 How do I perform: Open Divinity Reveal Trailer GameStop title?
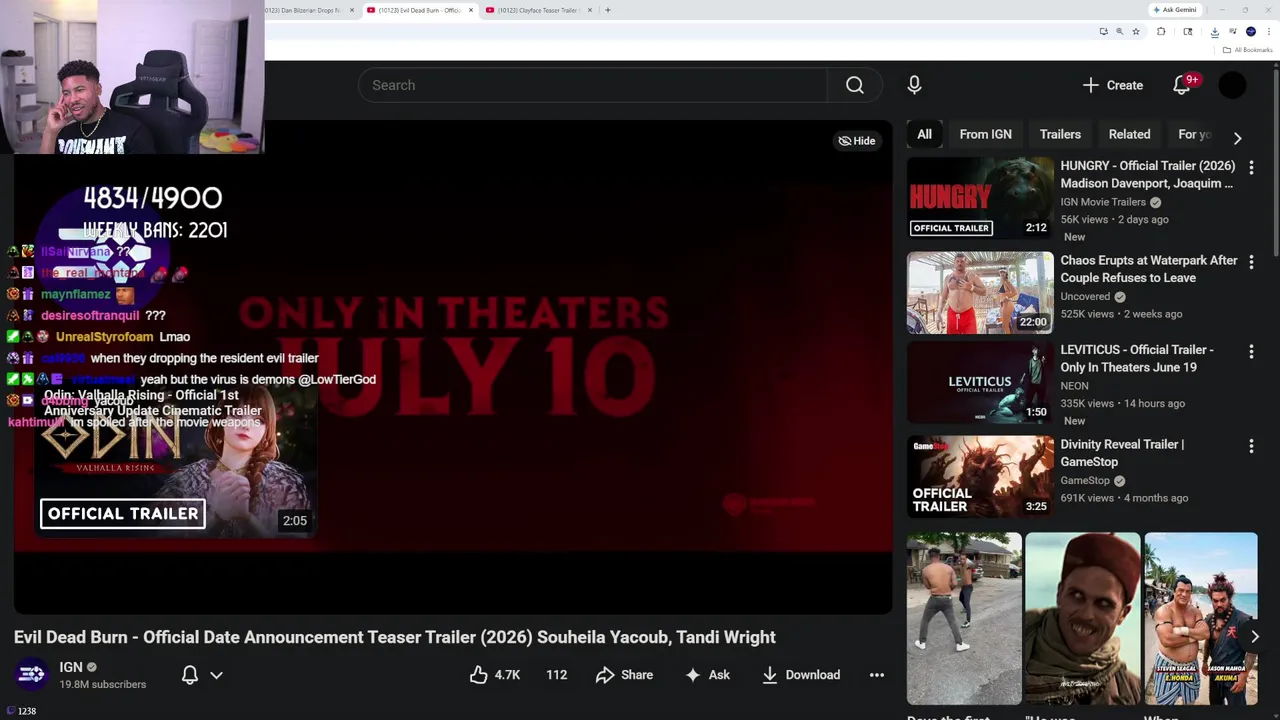click(1122, 453)
